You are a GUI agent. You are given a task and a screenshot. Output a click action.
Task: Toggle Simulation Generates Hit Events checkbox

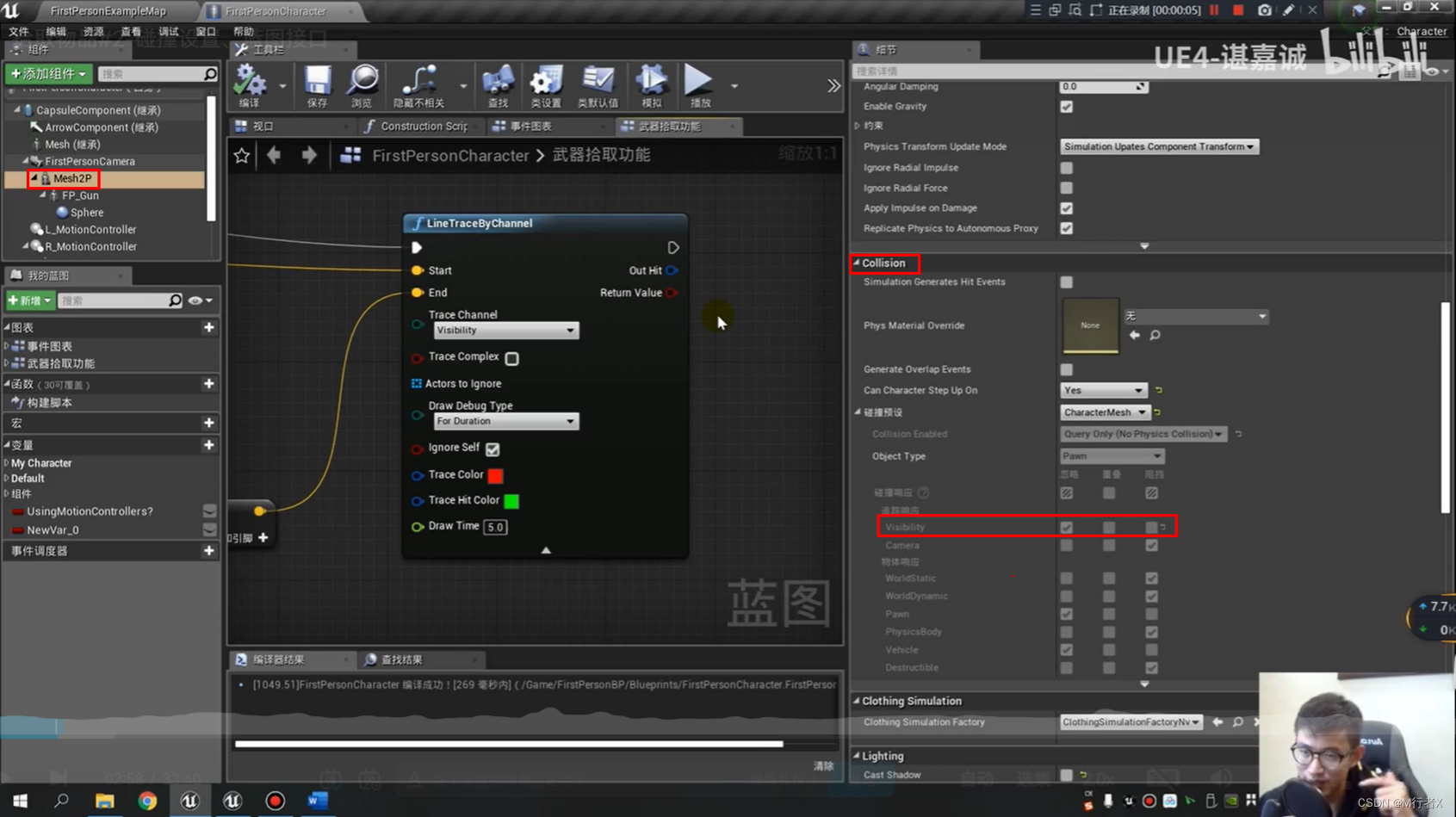1067,282
